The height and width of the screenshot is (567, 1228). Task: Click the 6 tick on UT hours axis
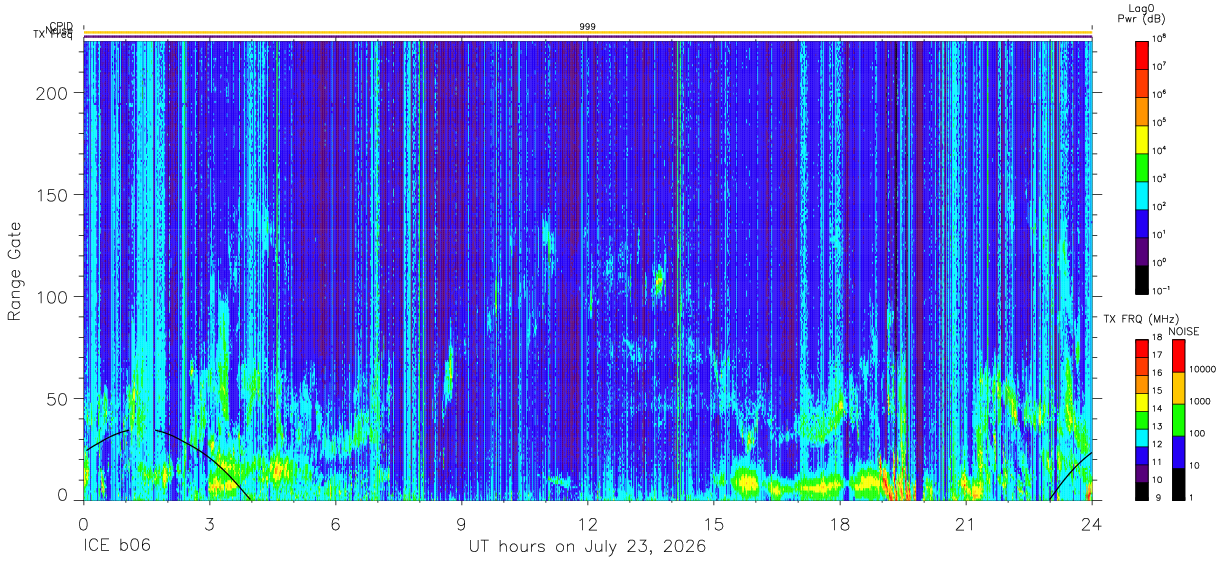336,523
